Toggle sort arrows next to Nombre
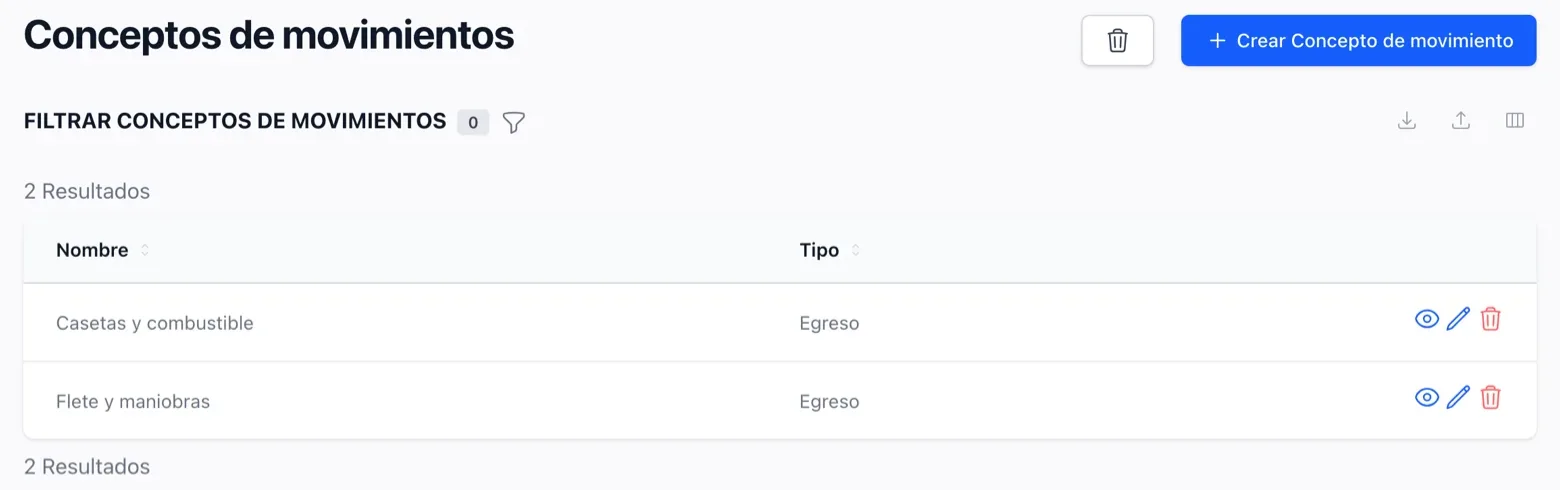This screenshot has height=490, width=1560. pos(145,250)
